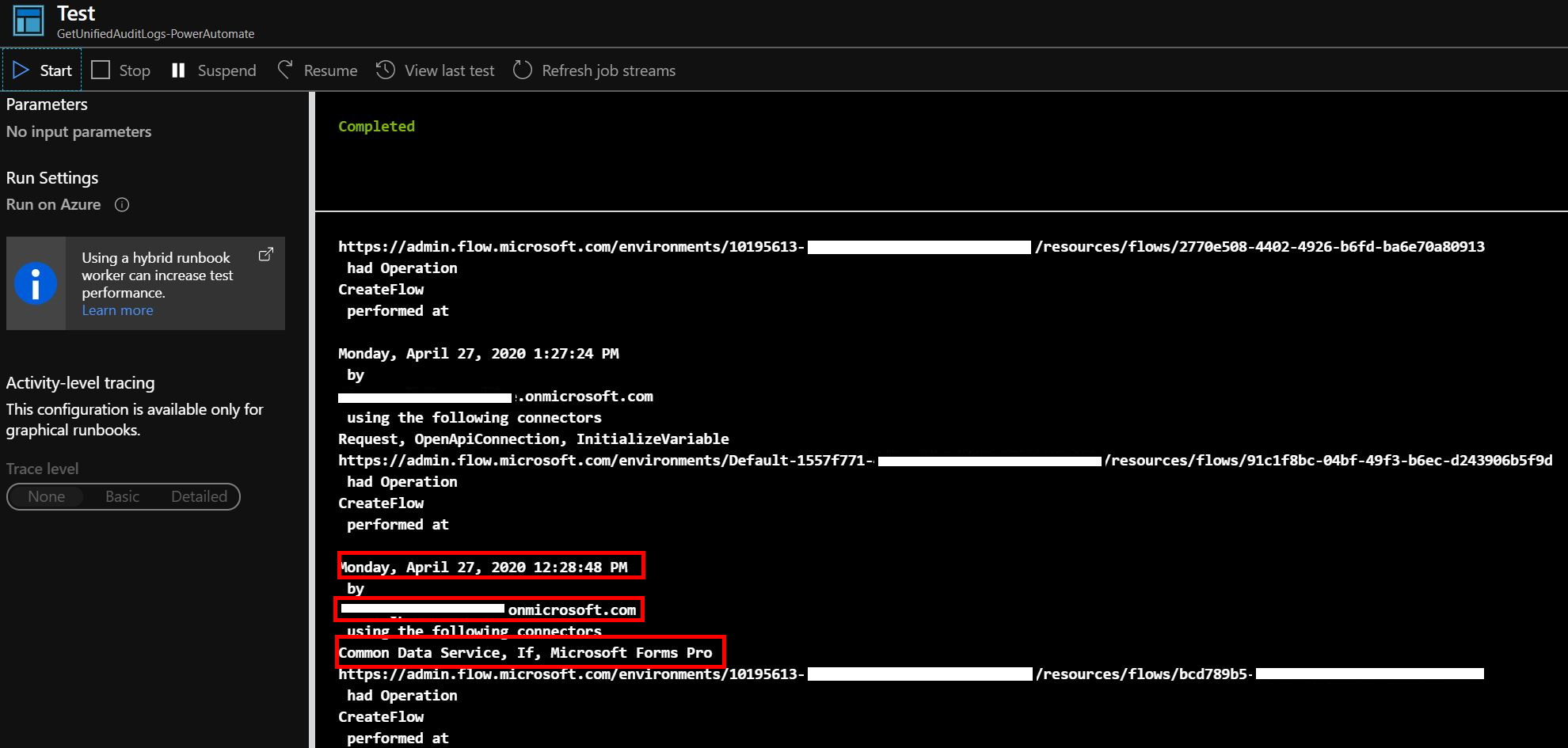Click the Suspend pause icon
This screenshot has width=1568, height=748.
(x=178, y=70)
